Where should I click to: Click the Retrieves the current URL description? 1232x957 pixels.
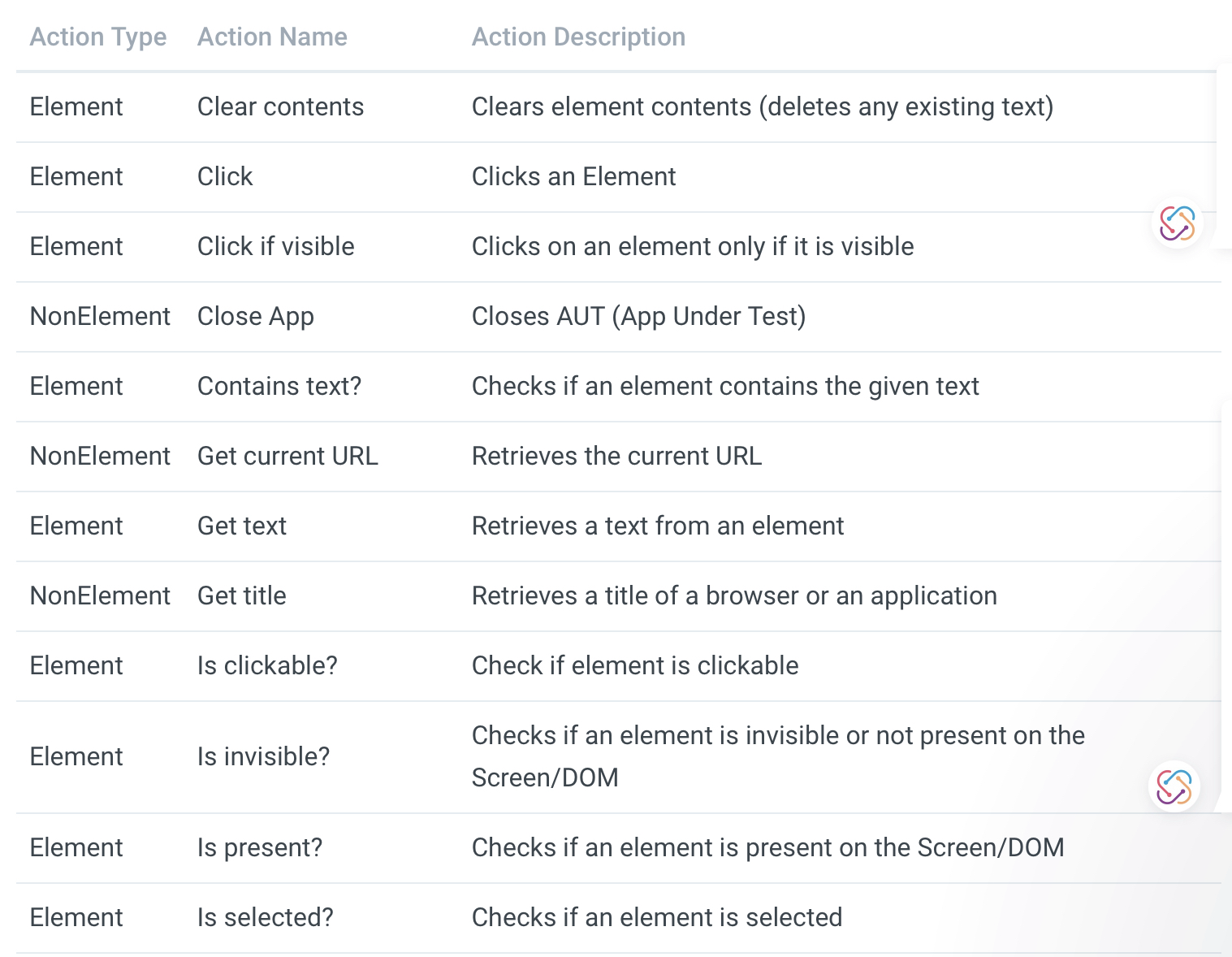616,456
